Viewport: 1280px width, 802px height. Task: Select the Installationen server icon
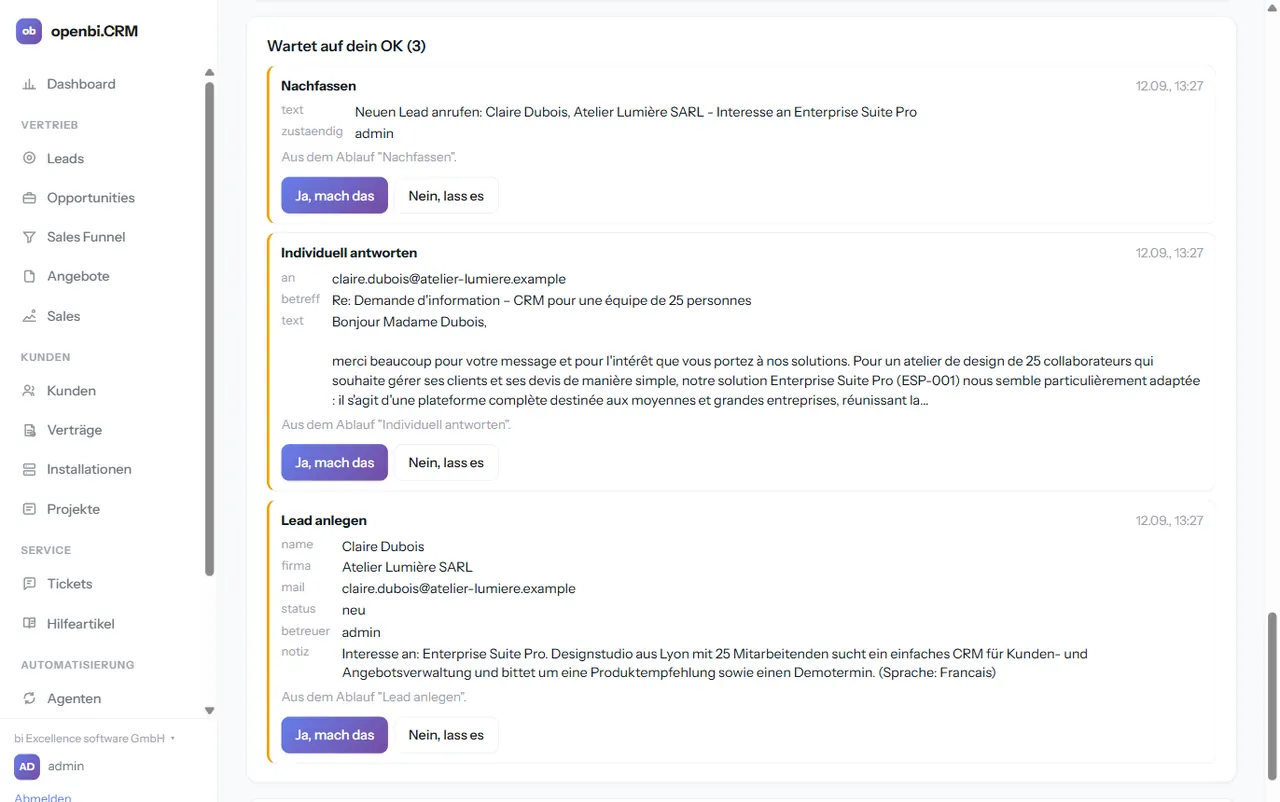click(29, 469)
